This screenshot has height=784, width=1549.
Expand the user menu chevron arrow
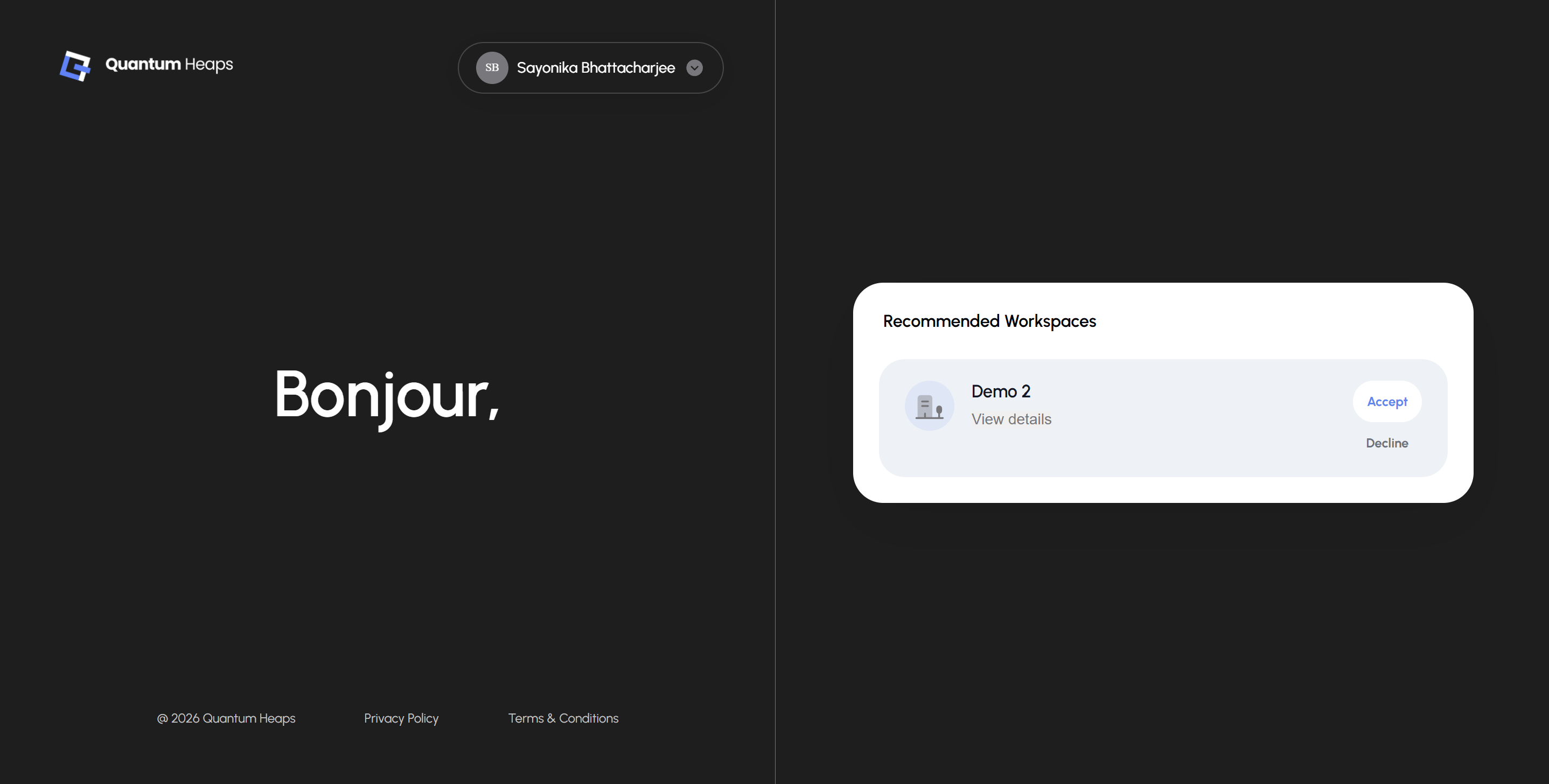[695, 68]
